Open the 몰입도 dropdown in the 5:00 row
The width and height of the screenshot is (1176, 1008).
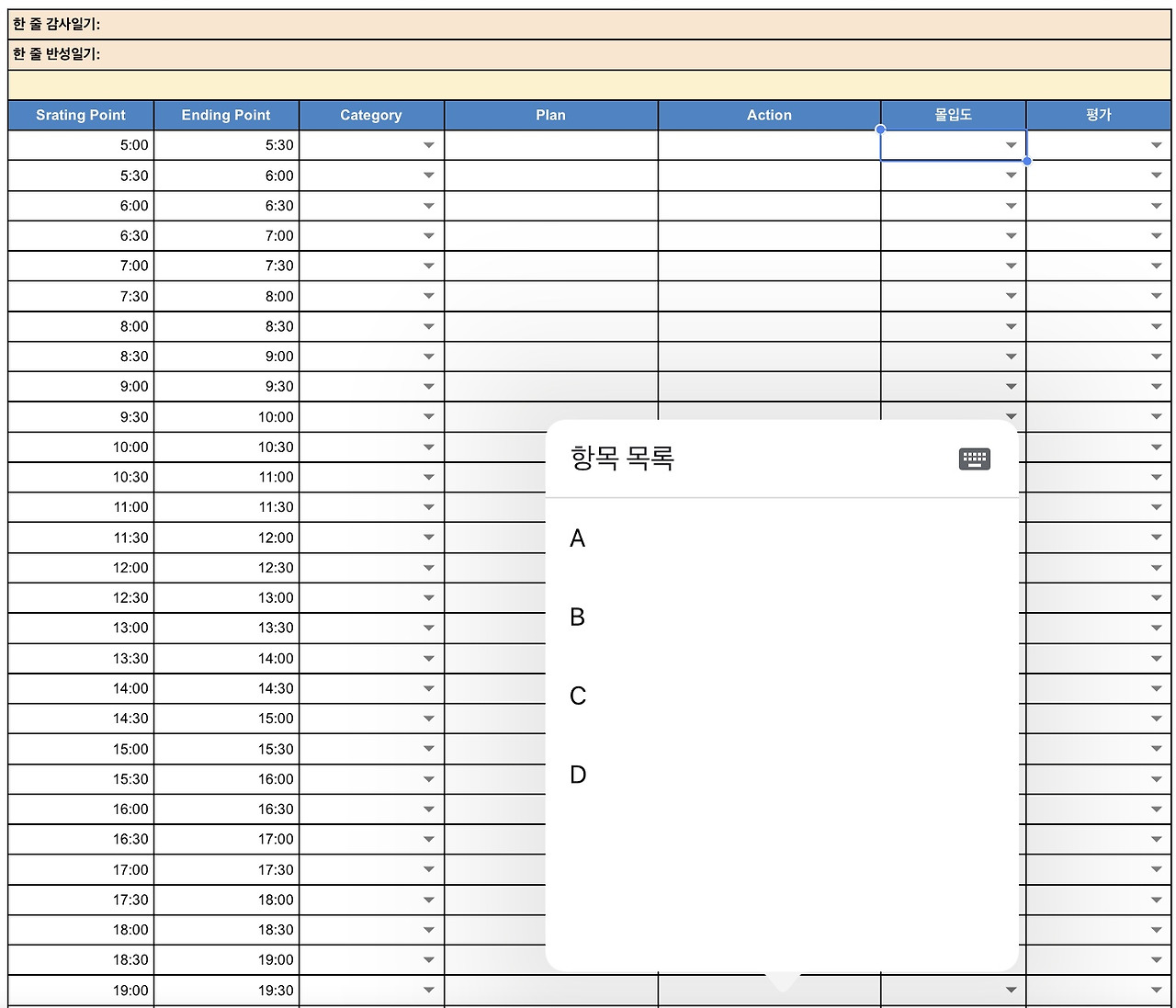click(x=1011, y=145)
